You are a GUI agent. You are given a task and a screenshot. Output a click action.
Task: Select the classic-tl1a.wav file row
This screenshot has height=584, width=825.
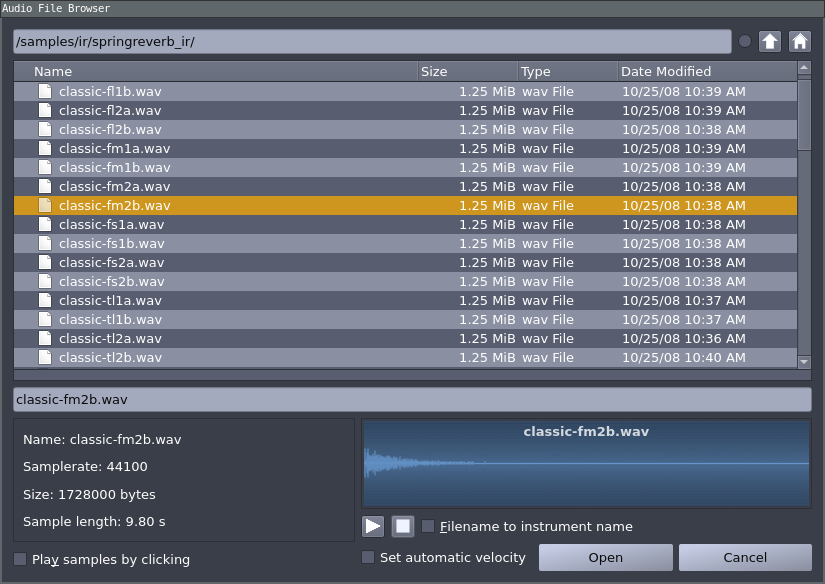coord(110,300)
